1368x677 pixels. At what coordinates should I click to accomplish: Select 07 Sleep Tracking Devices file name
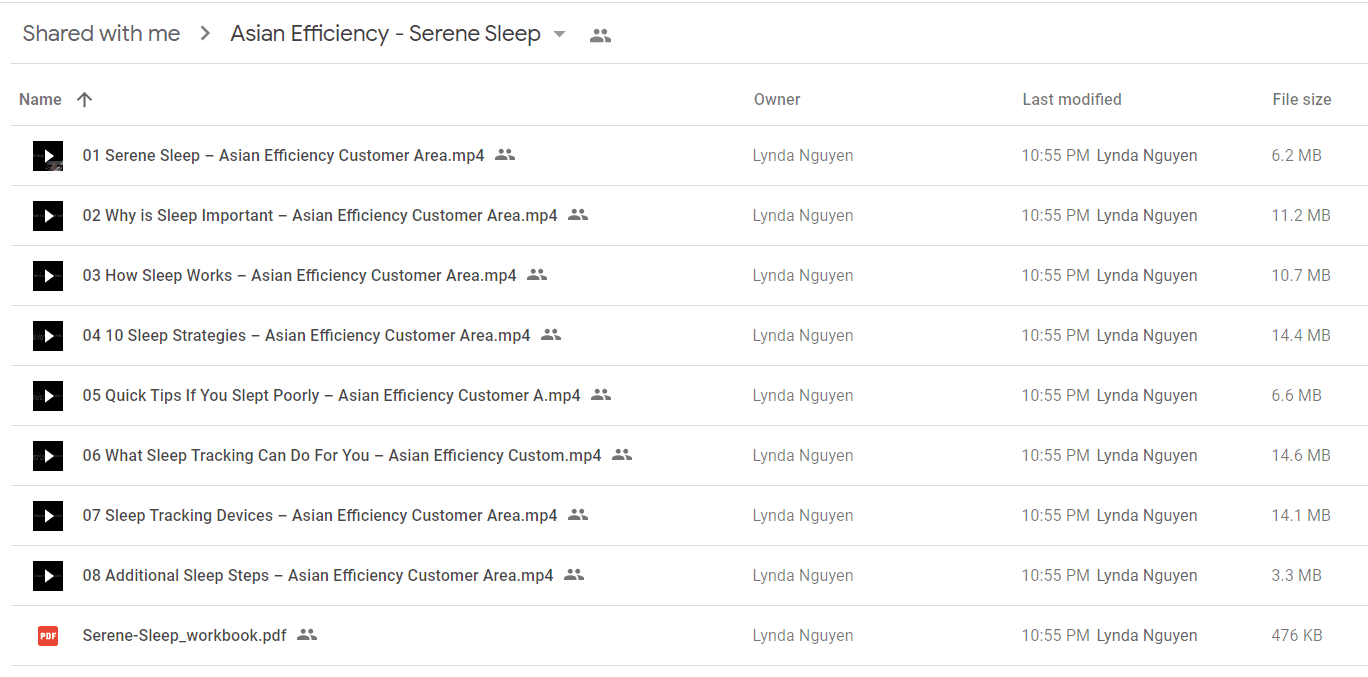320,515
